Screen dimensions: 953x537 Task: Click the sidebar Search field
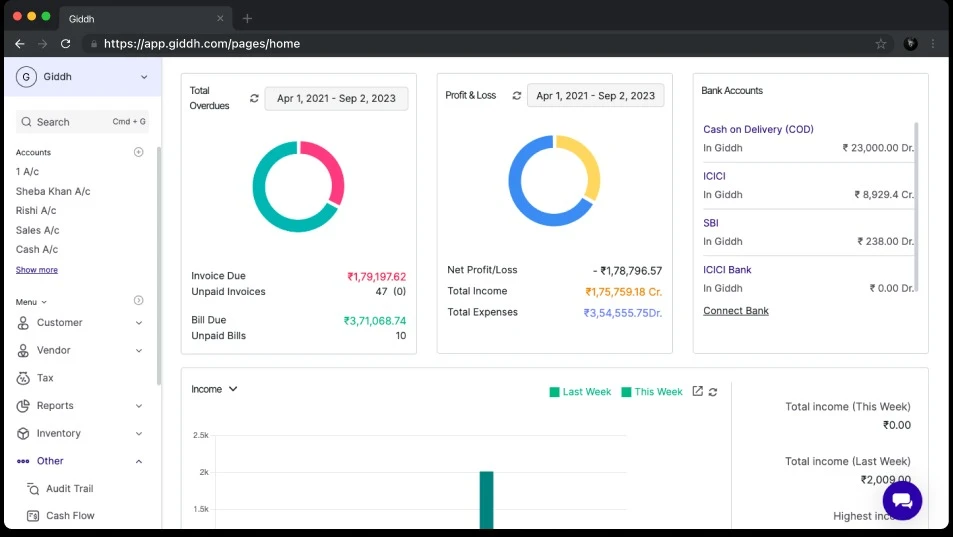pyautogui.click(x=70, y=122)
